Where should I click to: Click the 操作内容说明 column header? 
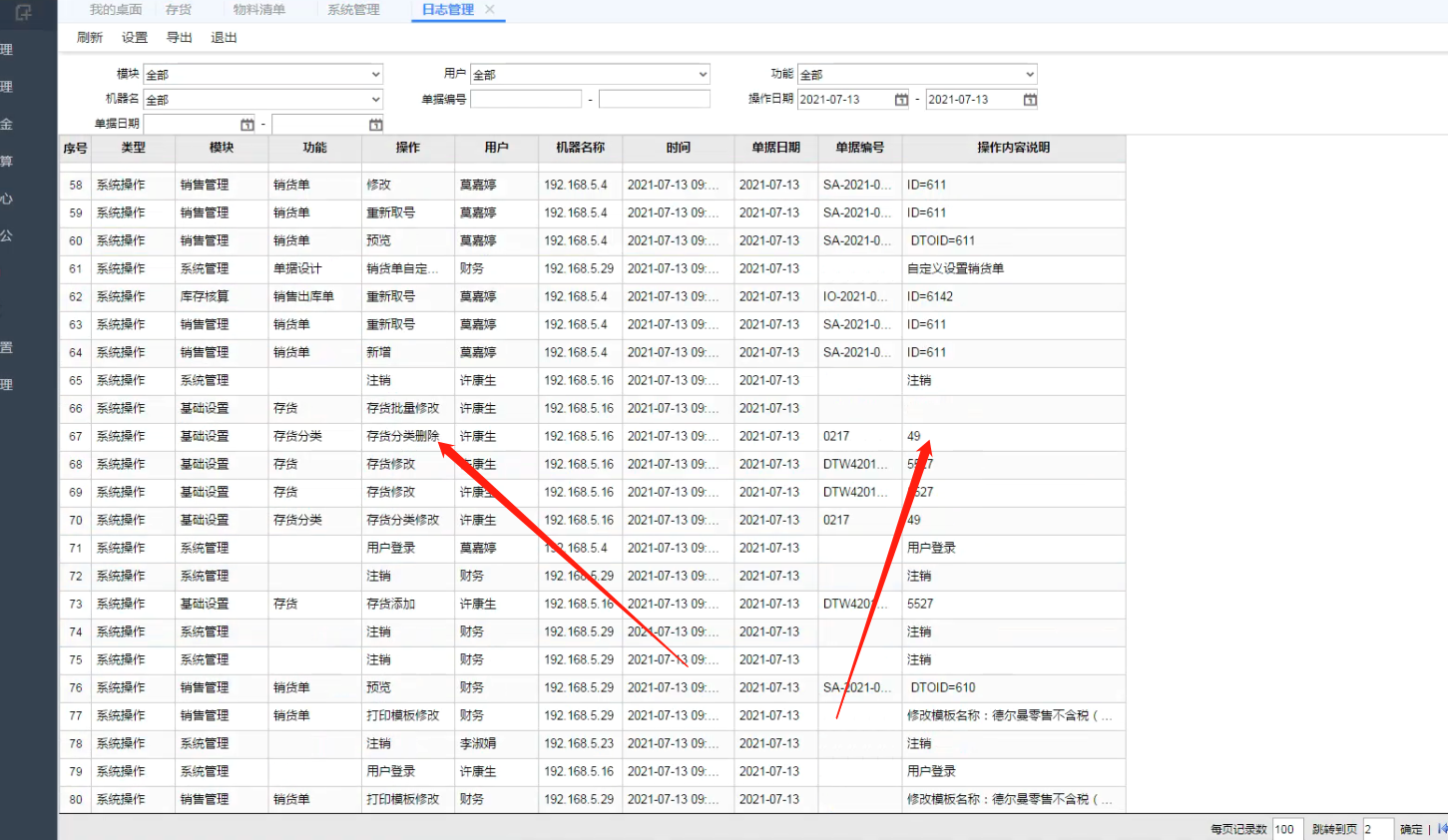click(1014, 148)
